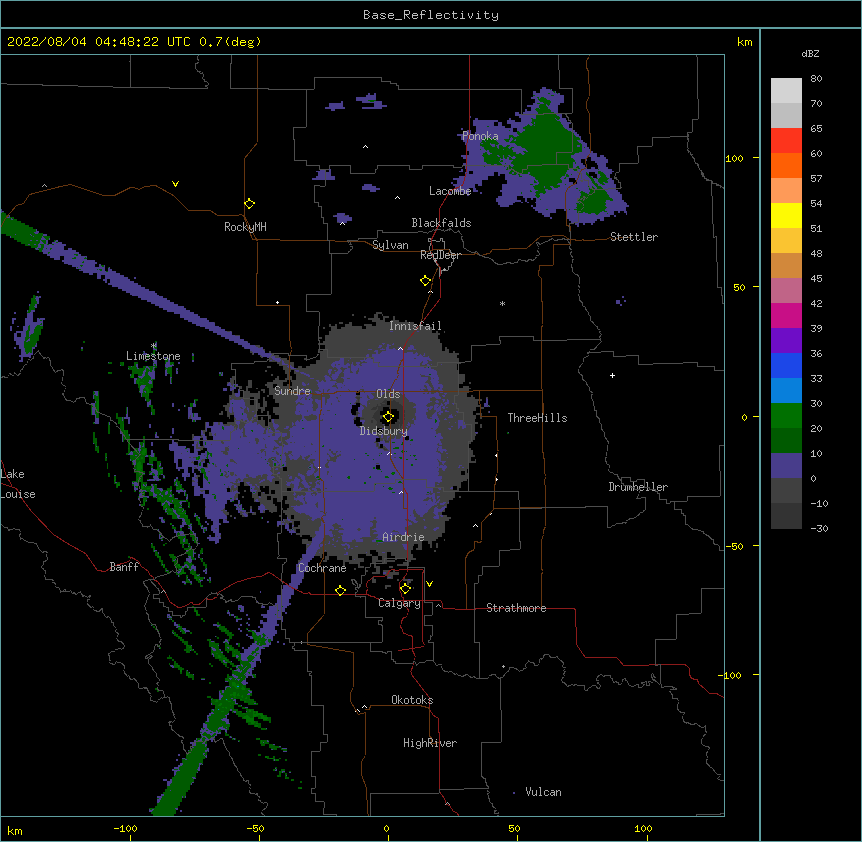This screenshot has height=842, width=862.
Task: Select the Drumheller label
Action: point(638,487)
